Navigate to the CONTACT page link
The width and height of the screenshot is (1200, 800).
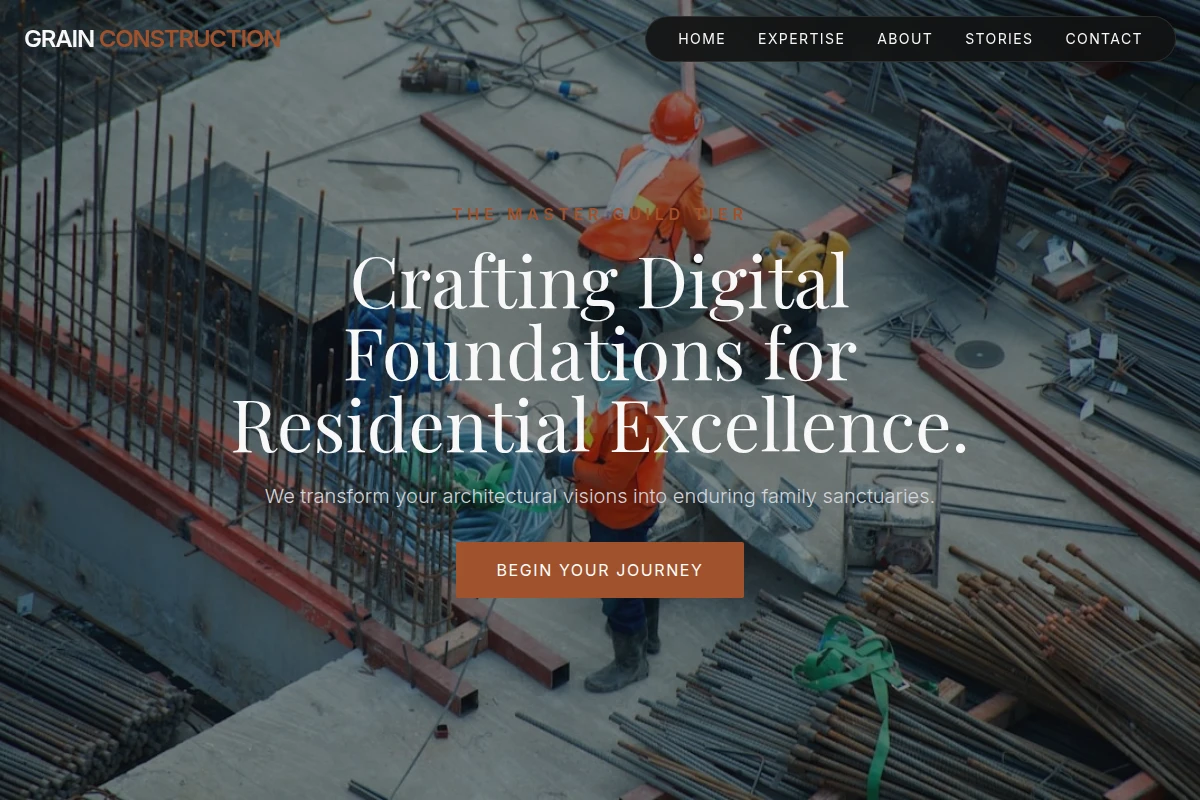(x=1104, y=39)
